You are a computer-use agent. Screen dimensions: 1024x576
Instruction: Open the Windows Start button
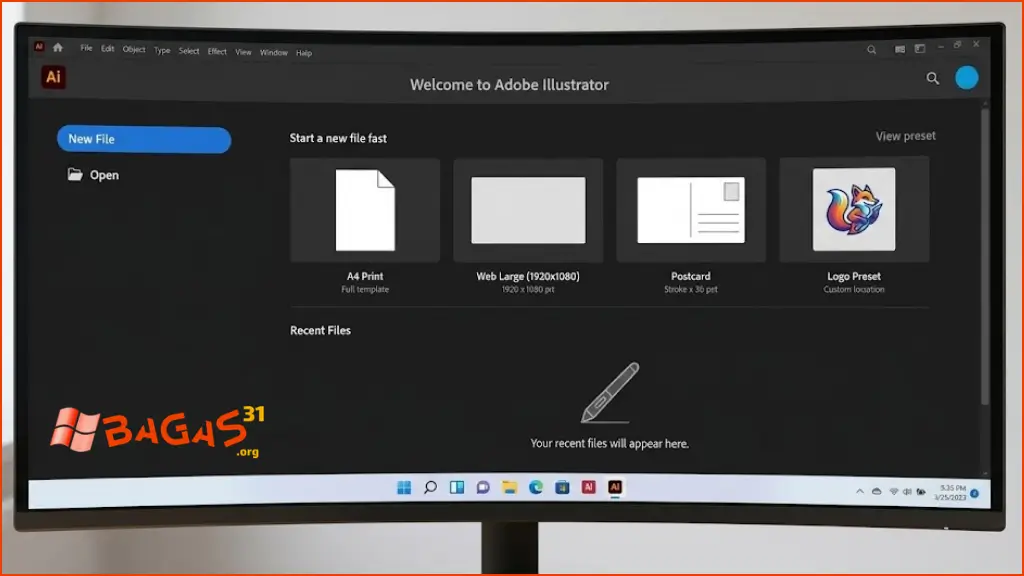pos(404,488)
